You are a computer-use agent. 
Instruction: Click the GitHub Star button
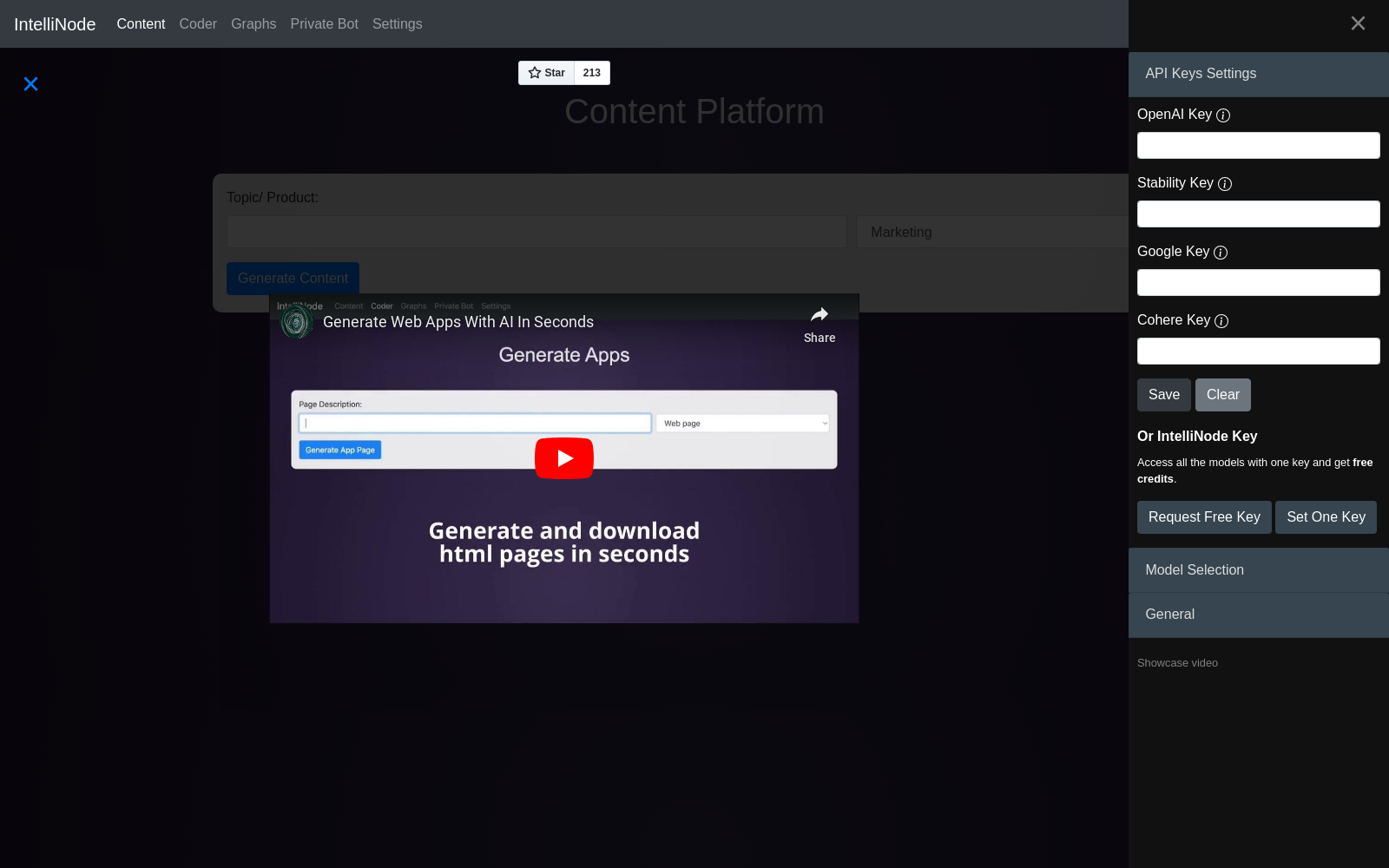tap(546, 73)
